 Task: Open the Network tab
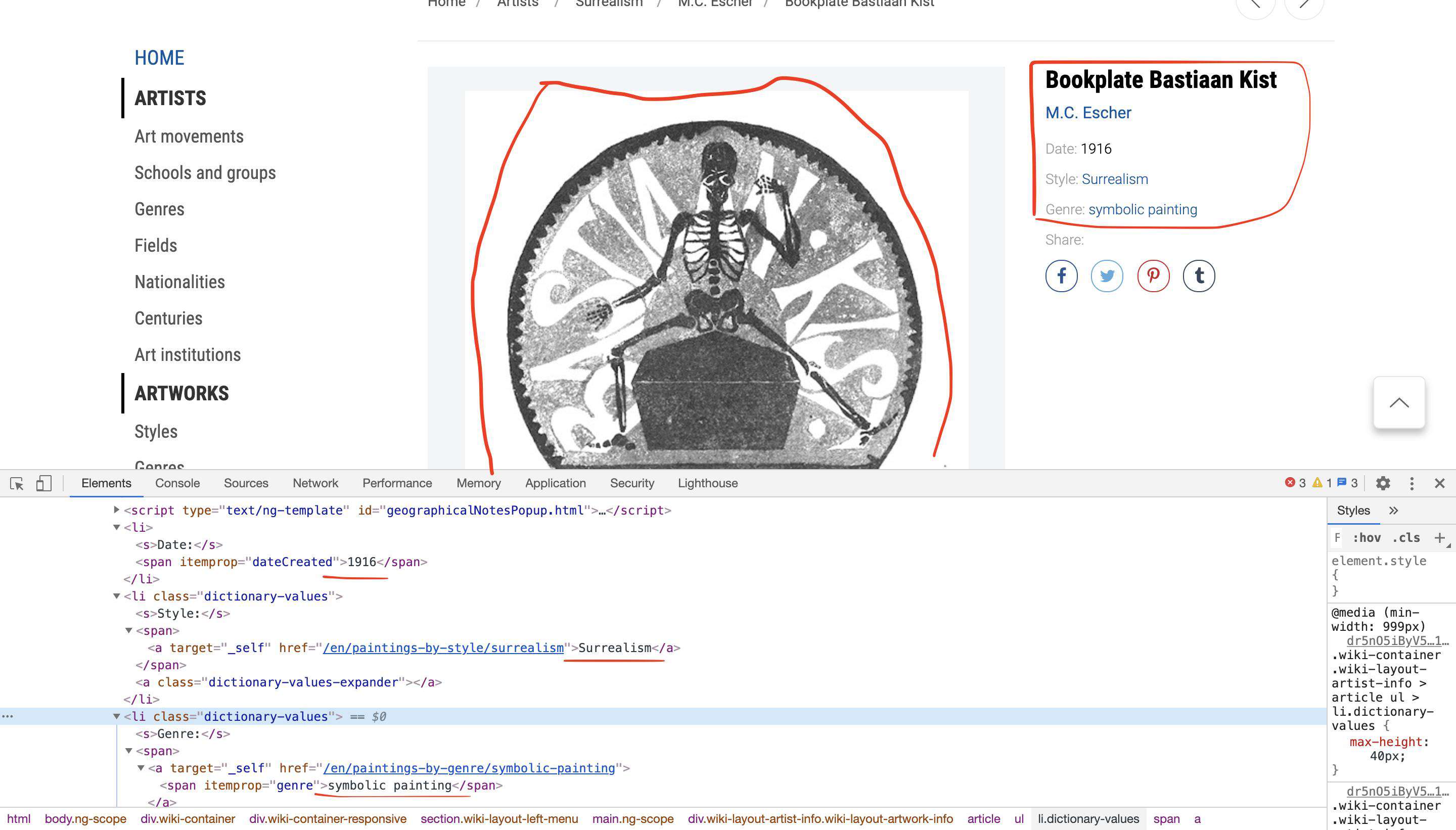[x=315, y=483]
